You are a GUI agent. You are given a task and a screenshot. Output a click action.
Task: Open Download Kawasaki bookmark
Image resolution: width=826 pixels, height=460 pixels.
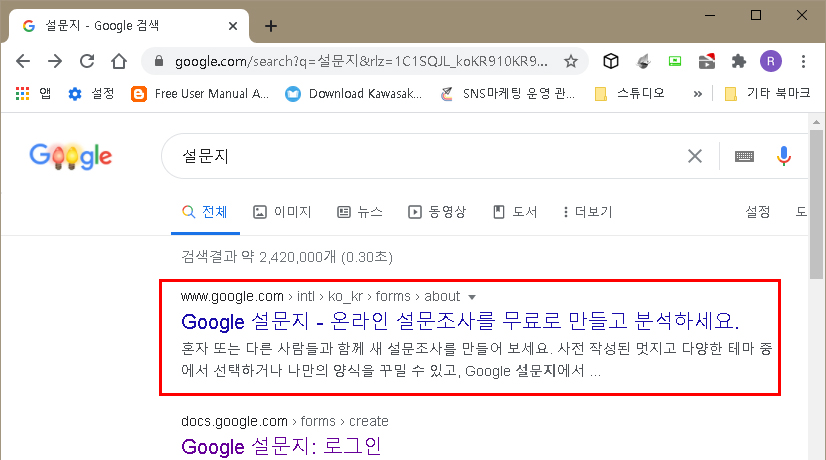(353, 94)
